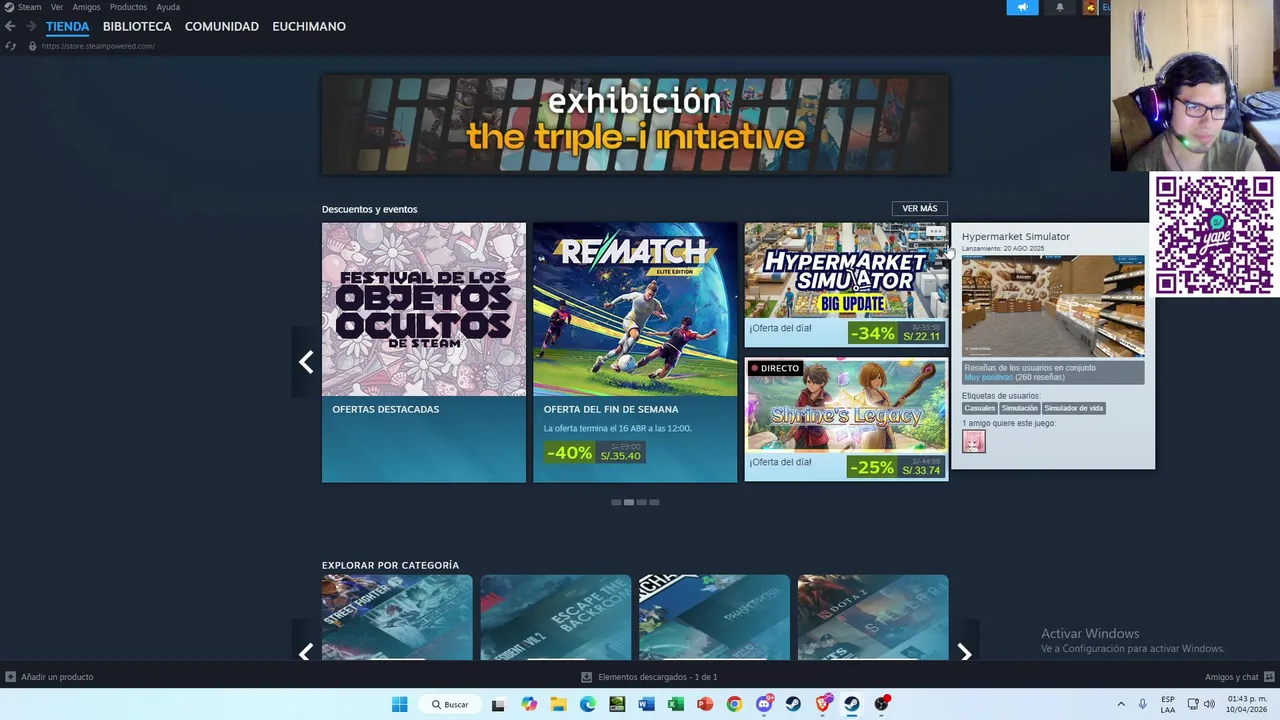This screenshot has height=720, width=1280.
Task: Go back with the back arrow
Action: point(10,26)
